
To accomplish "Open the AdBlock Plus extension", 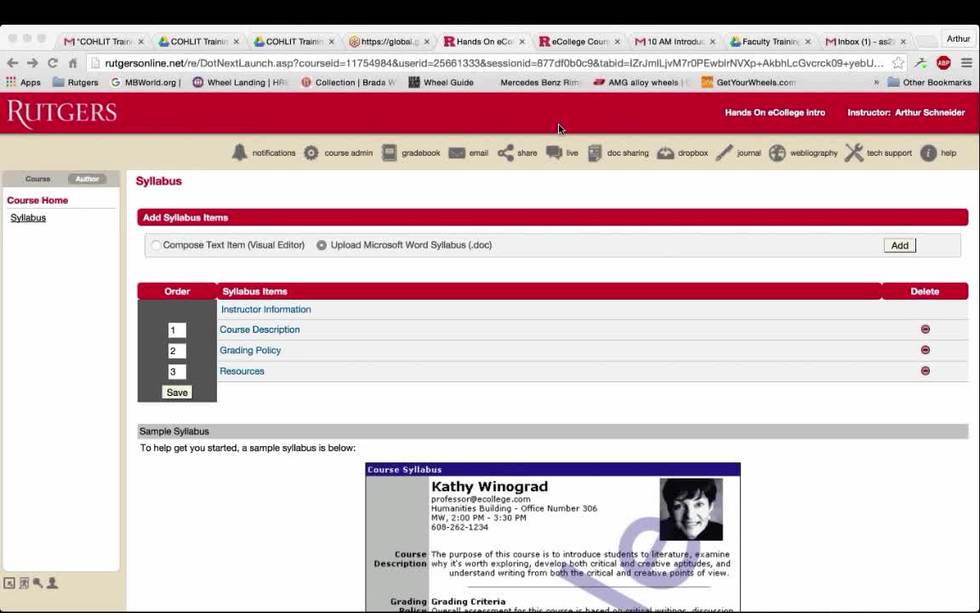I will 943,62.
